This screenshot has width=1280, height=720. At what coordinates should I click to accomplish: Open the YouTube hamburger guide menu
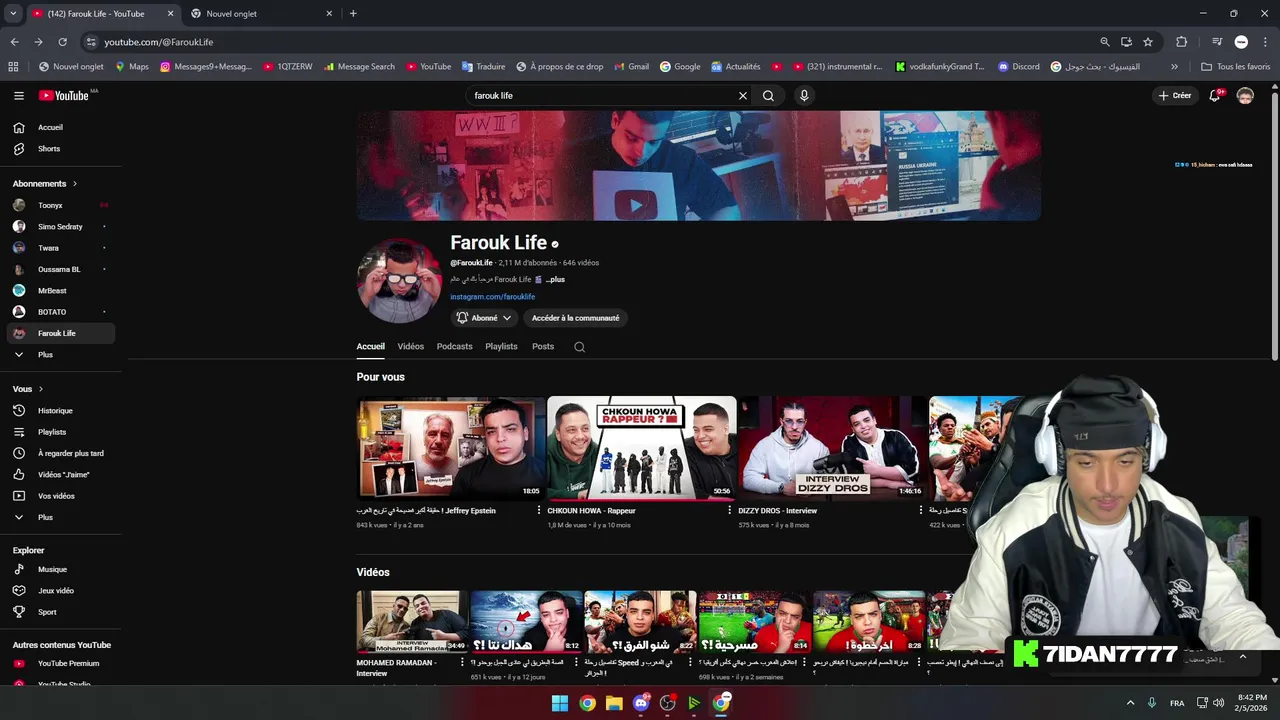click(19, 96)
